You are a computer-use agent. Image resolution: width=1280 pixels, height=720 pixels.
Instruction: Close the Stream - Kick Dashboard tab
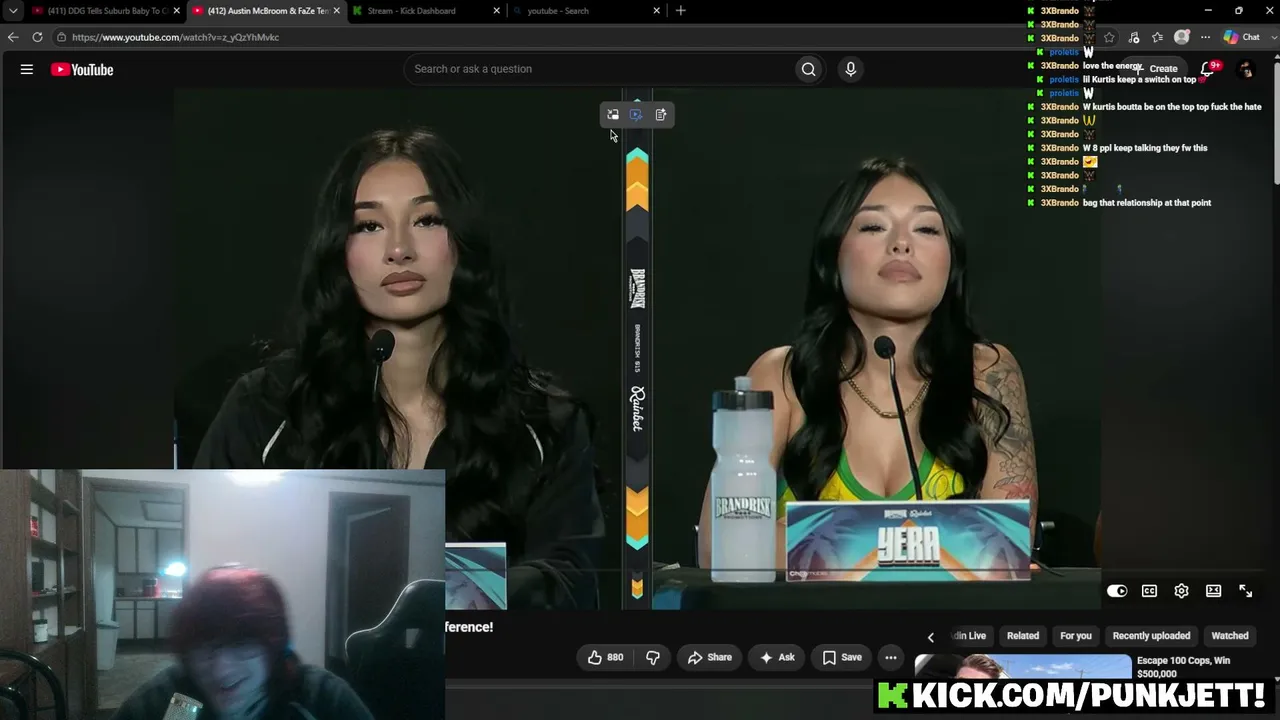pos(497,11)
